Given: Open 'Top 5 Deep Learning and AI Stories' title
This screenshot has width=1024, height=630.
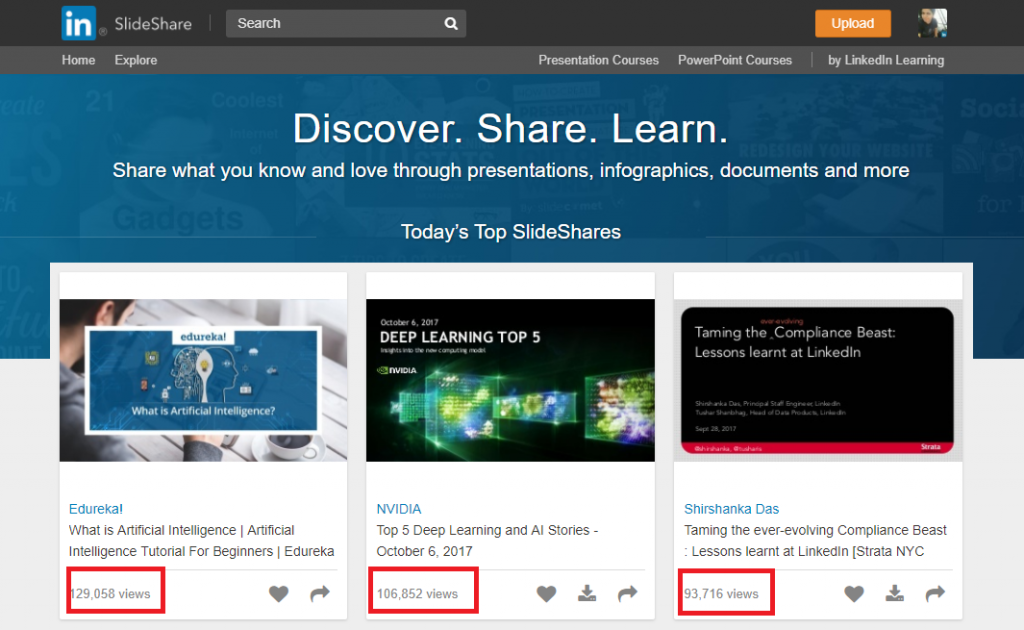Looking at the screenshot, I should pyautogui.click(x=487, y=541).
